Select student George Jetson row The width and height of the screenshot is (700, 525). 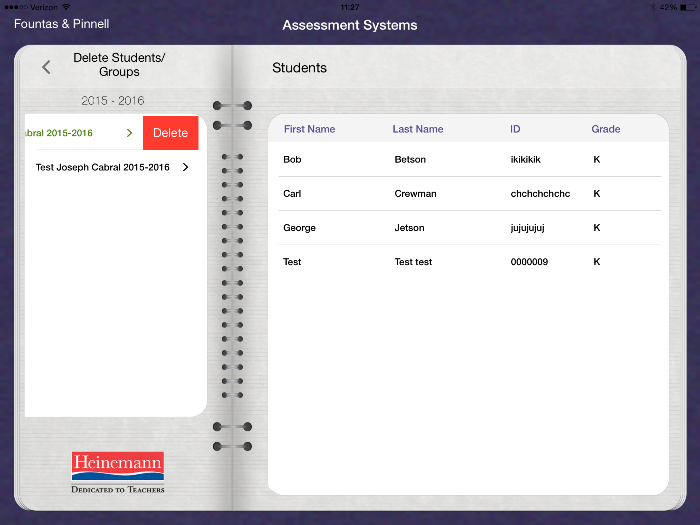point(468,228)
